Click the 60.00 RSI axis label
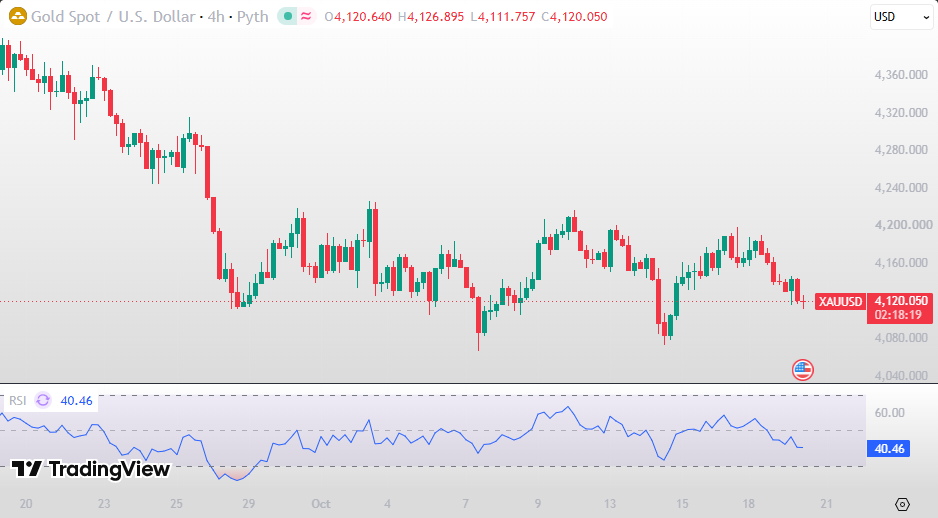The image size is (938, 518). [x=890, y=413]
